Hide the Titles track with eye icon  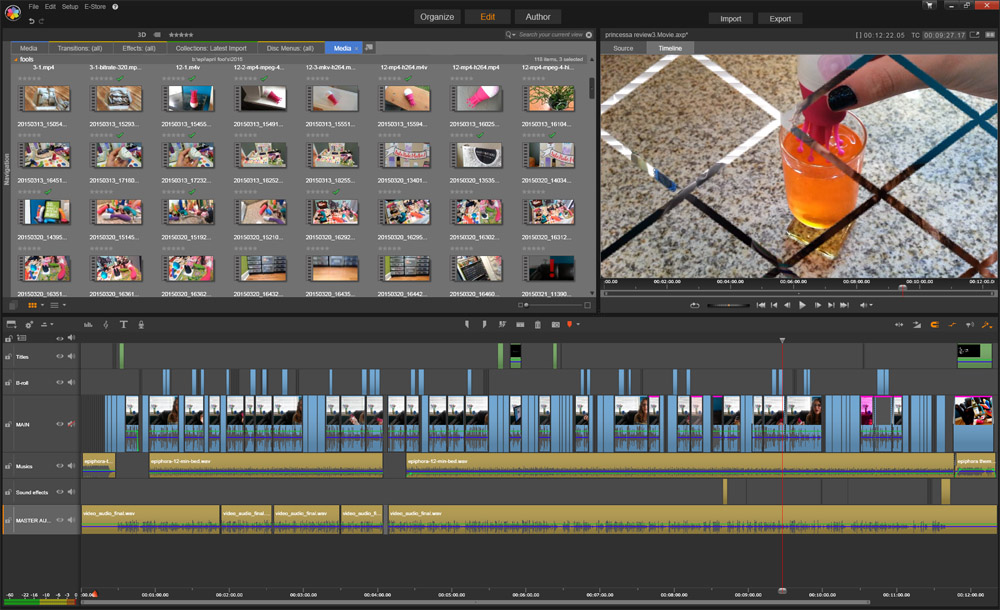(59, 357)
